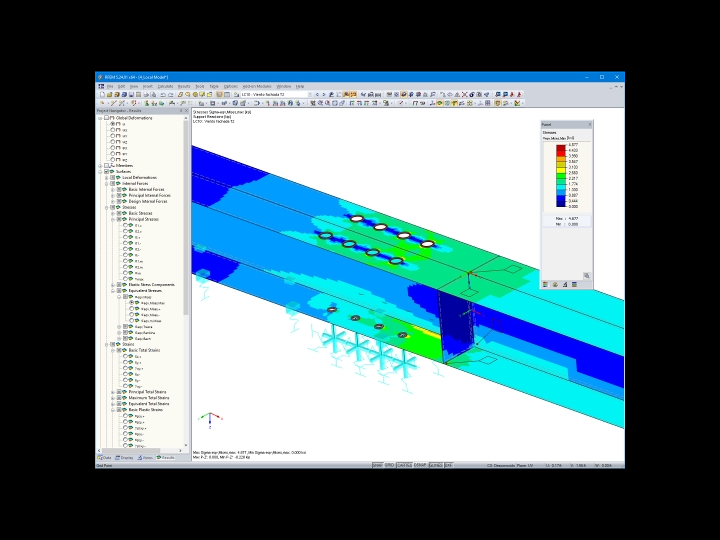Click the second icon in Panel bottom row
This screenshot has width=720, height=540.
[555, 285]
